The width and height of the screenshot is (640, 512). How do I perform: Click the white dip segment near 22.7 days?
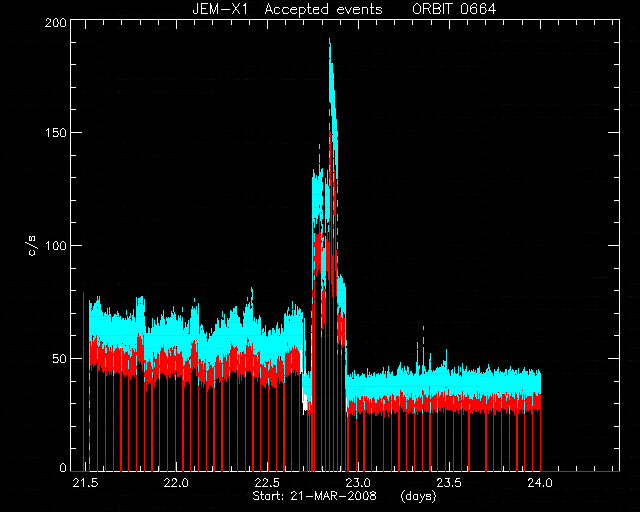tap(304, 402)
